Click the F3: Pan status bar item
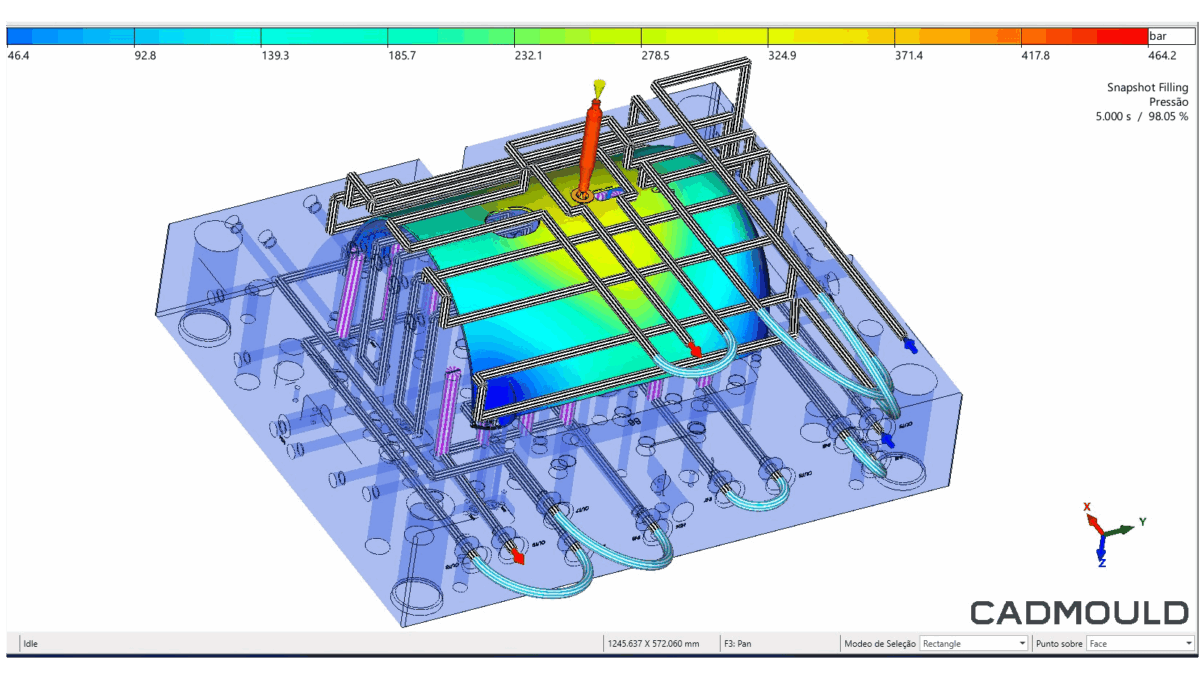1200x675 pixels. pyautogui.click(x=738, y=643)
